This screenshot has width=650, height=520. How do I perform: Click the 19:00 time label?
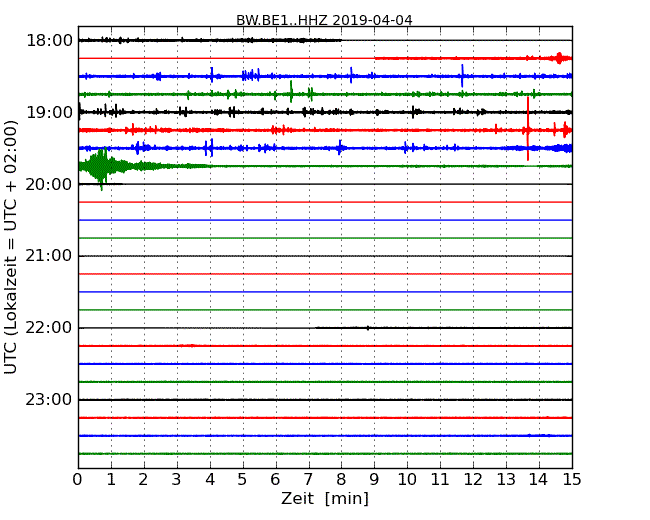point(49,112)
